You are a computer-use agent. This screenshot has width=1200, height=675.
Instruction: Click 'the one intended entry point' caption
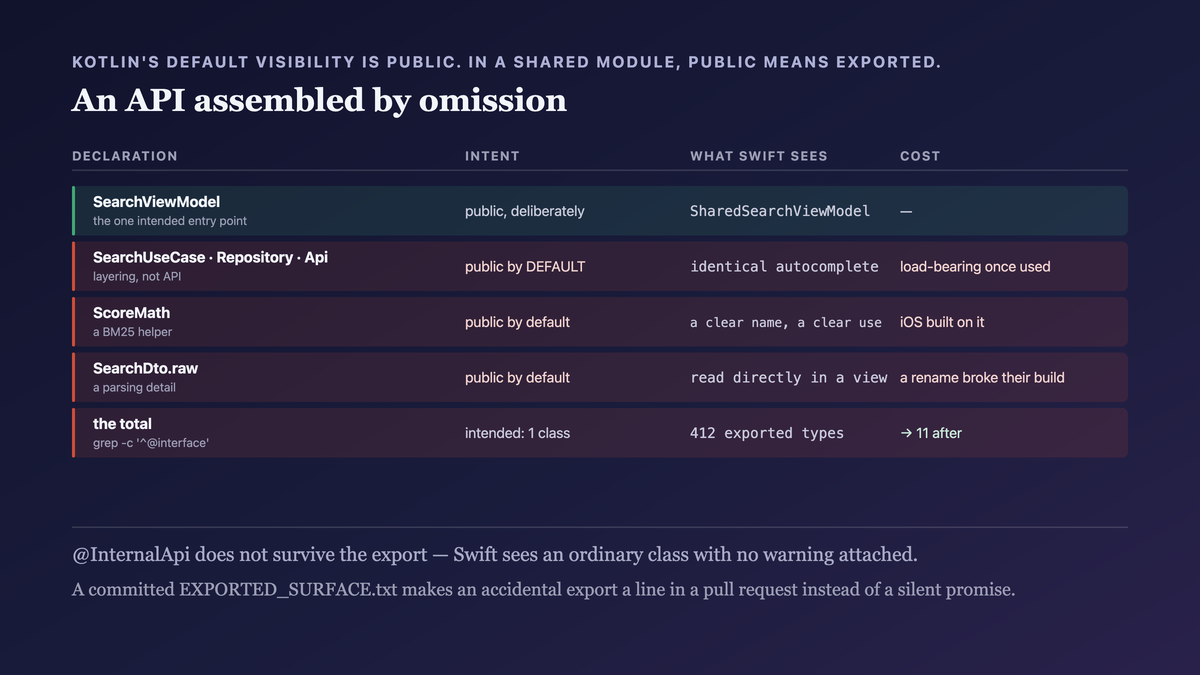[x=170, y=221]
